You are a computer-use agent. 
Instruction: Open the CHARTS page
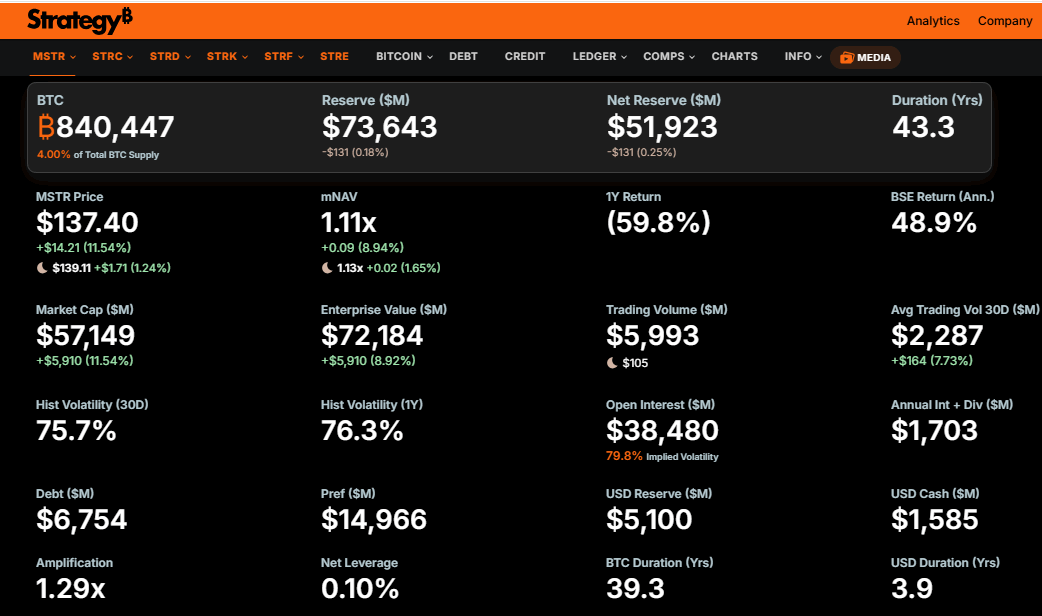coord(734,56)
